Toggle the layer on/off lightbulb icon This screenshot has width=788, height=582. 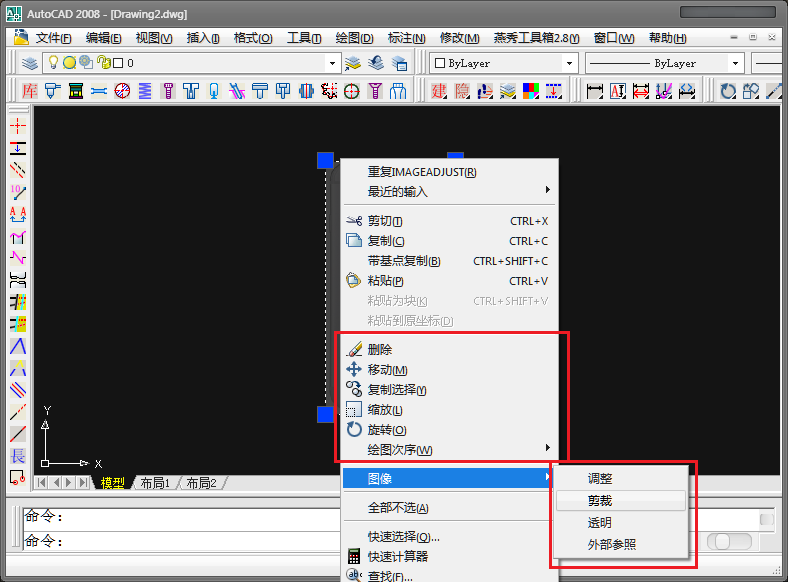pyautogui.click(x=53, y=62)
